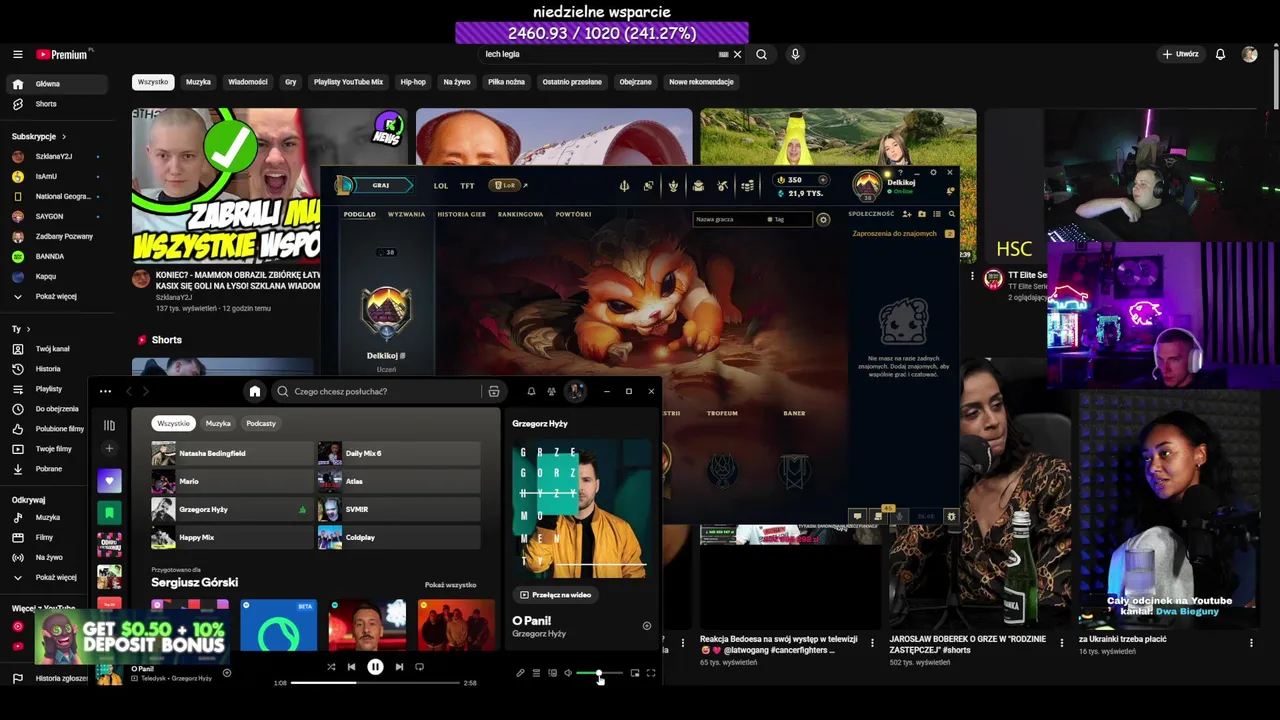Select the Muzyka filter in Spotify
The image size is (1280, 720).
coord(218,423)
